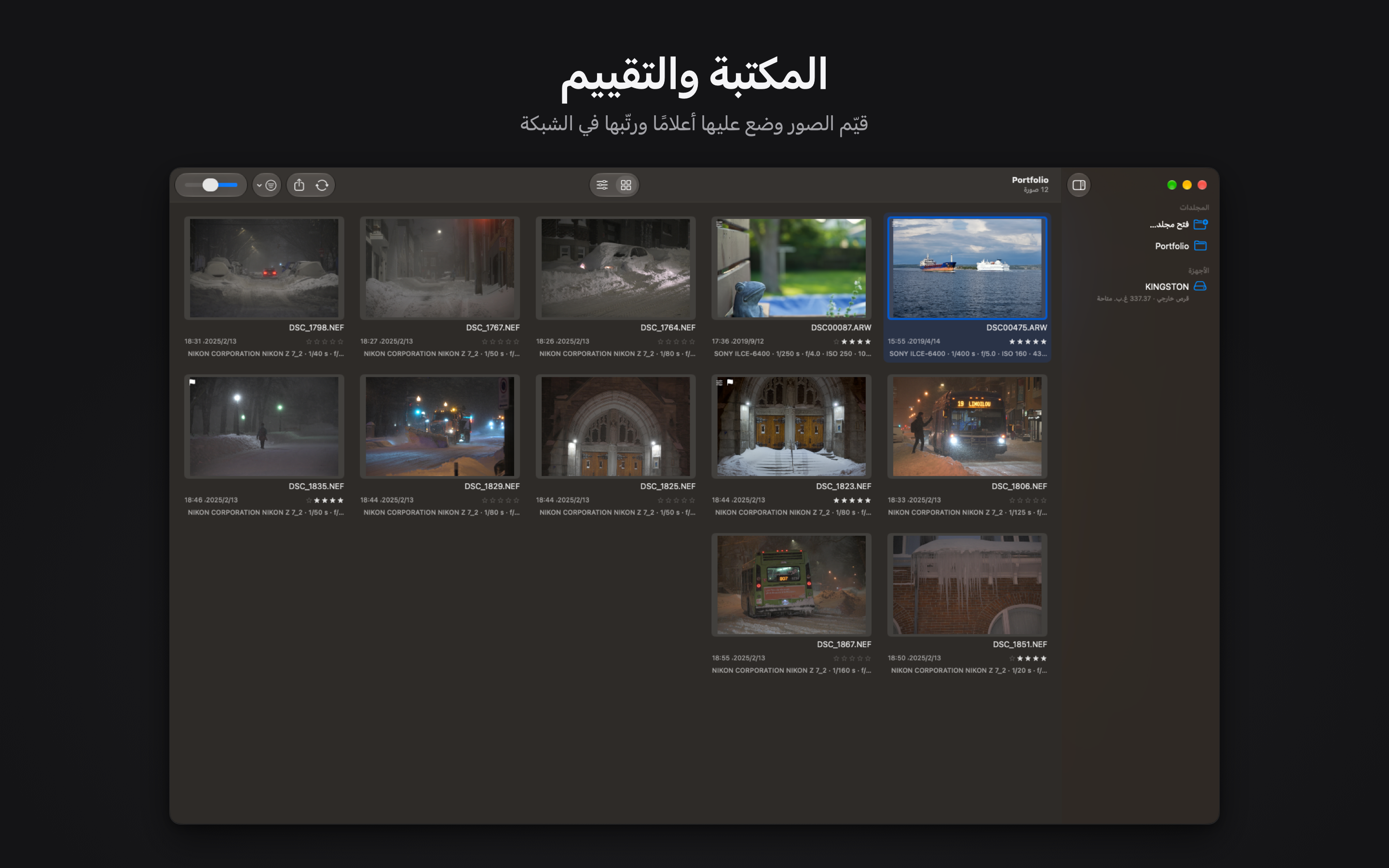
Task: Click the sync refresh arrows icon
Action: (322, 185)
